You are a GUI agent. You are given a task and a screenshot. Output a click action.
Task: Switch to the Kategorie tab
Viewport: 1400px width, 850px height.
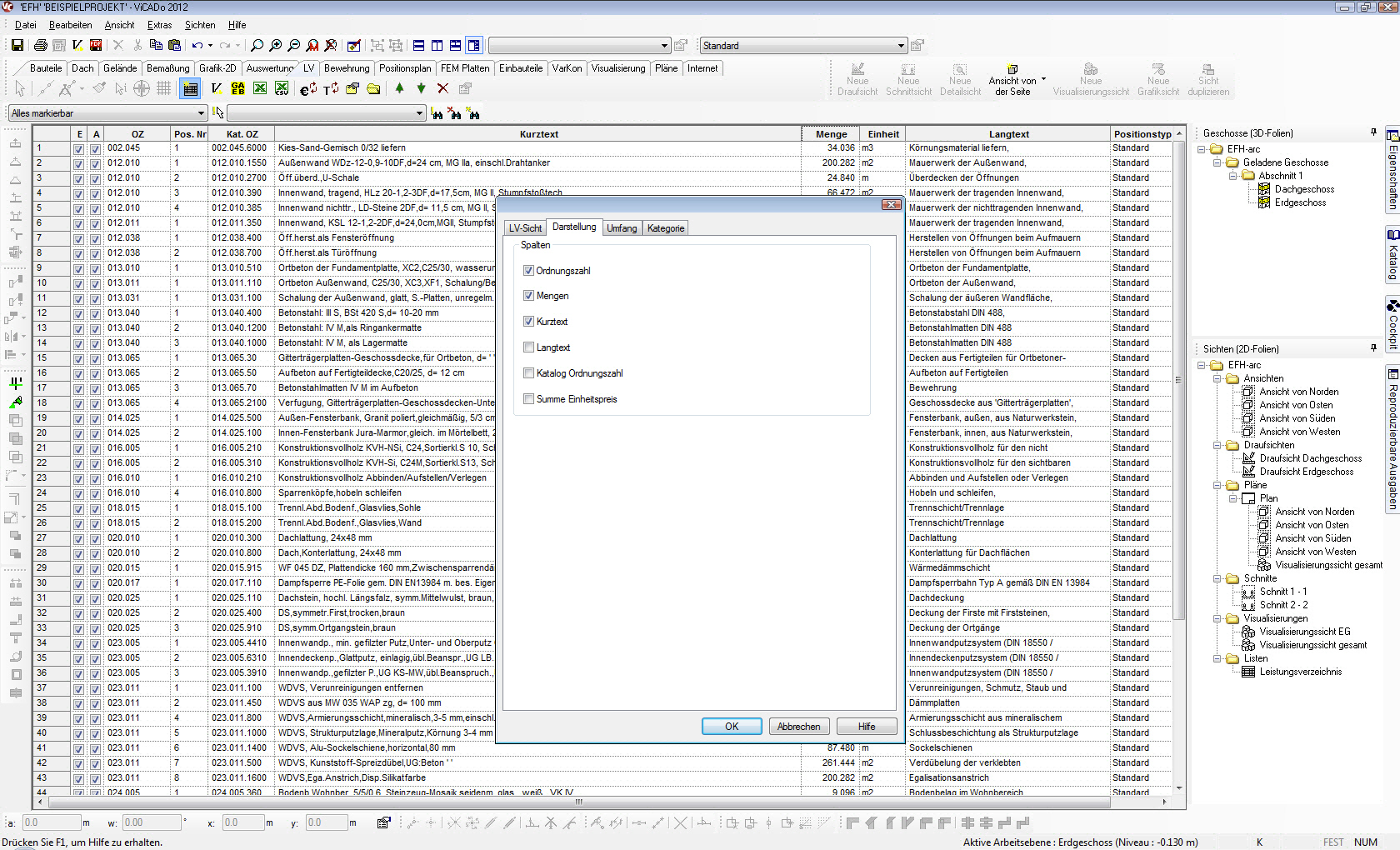pyautogui.click(x=666, y=228)
